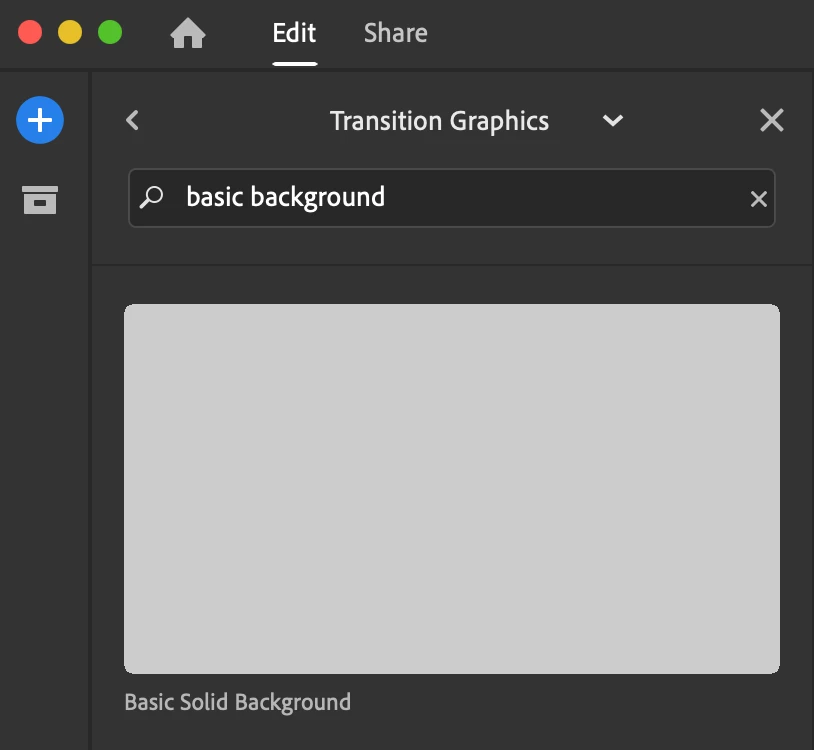Screen dimensions: 814x750
Task: Open the Share tab
Action: [395, 34]
